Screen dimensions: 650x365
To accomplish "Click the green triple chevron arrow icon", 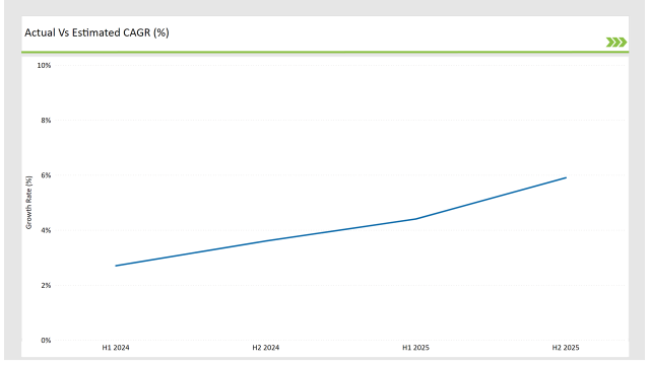I will coord(616,42).
